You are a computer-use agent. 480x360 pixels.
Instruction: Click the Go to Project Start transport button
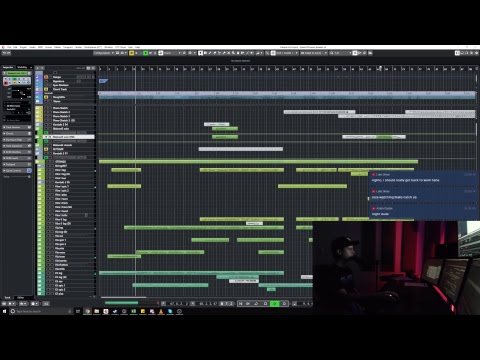tap(240, 304)
